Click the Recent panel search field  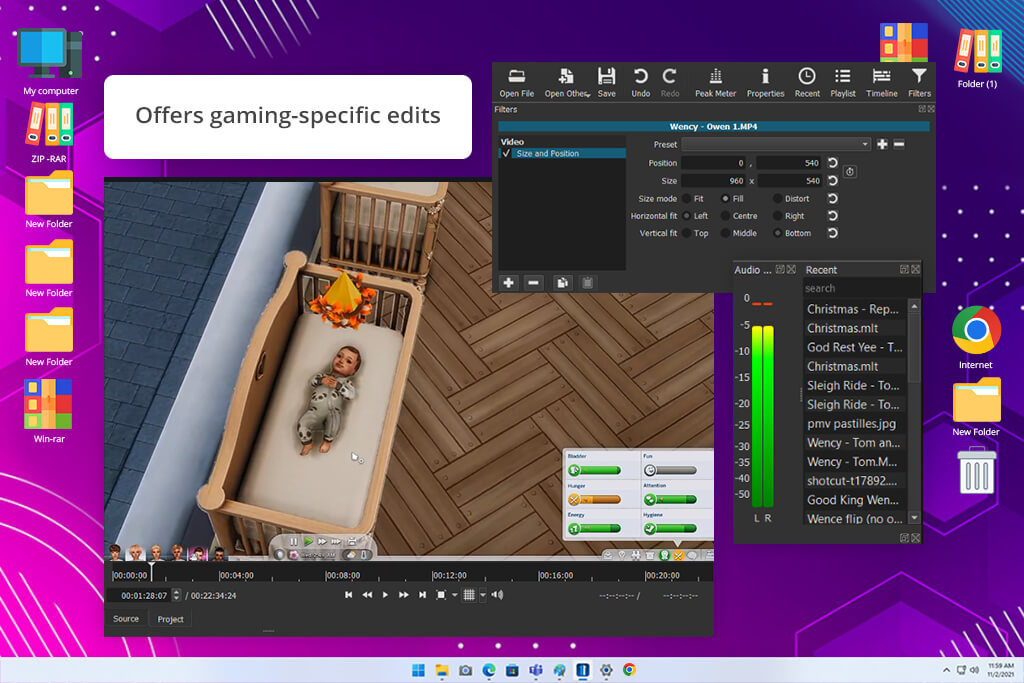click(x=861, y=288)
